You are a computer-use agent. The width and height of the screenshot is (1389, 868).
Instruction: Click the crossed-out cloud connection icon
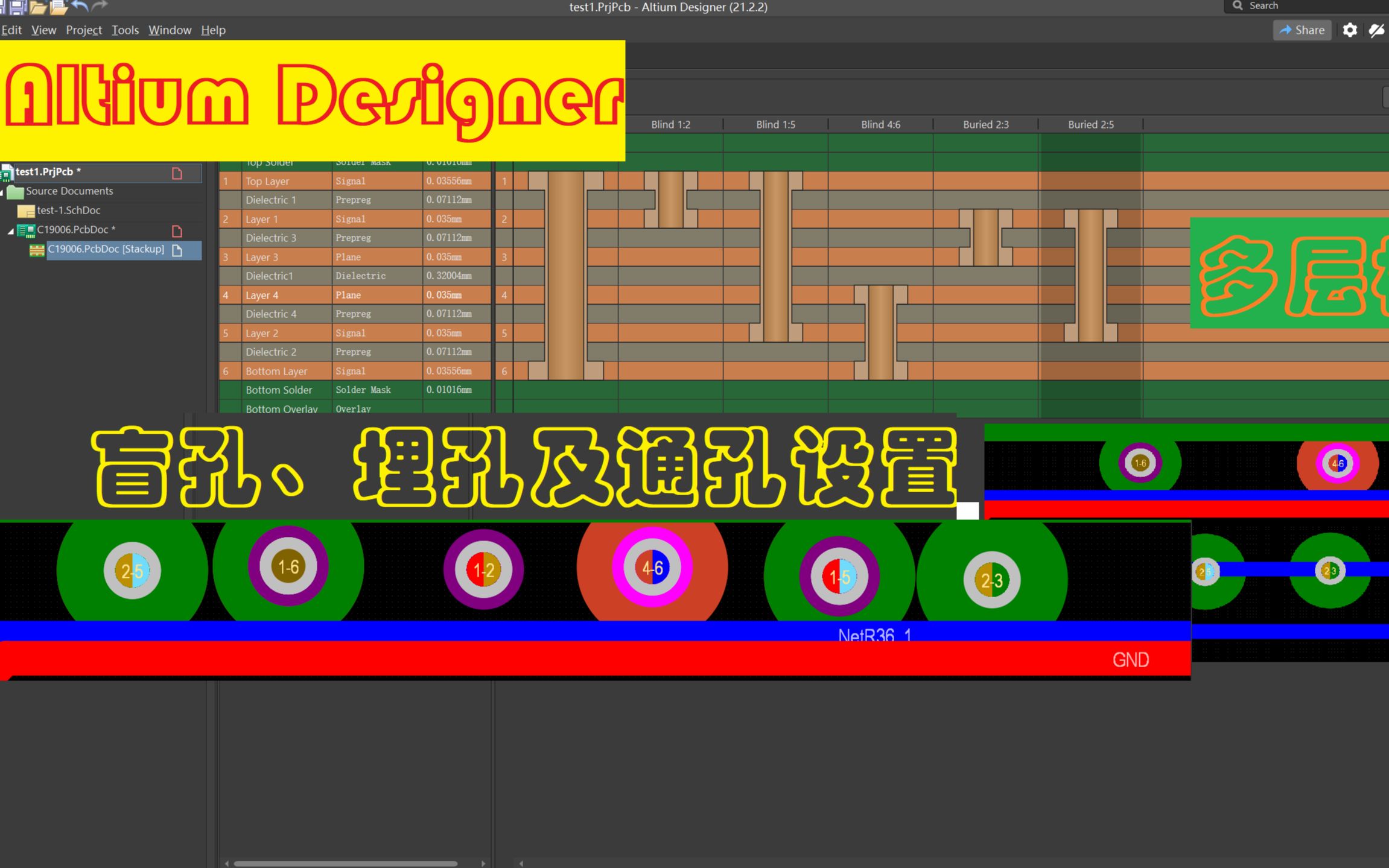click(x=1377, y=30)
